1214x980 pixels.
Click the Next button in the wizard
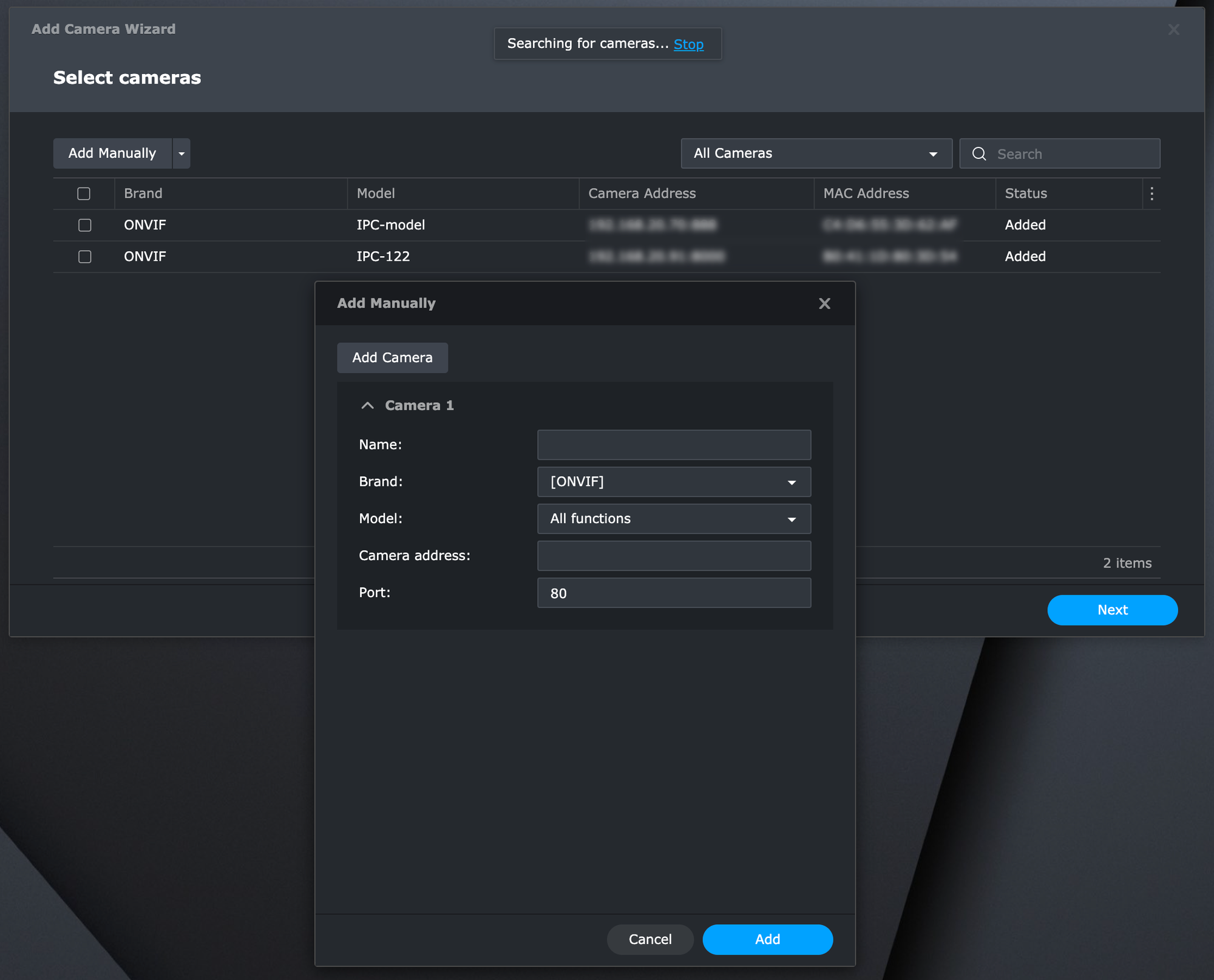tap(1112, 610)
